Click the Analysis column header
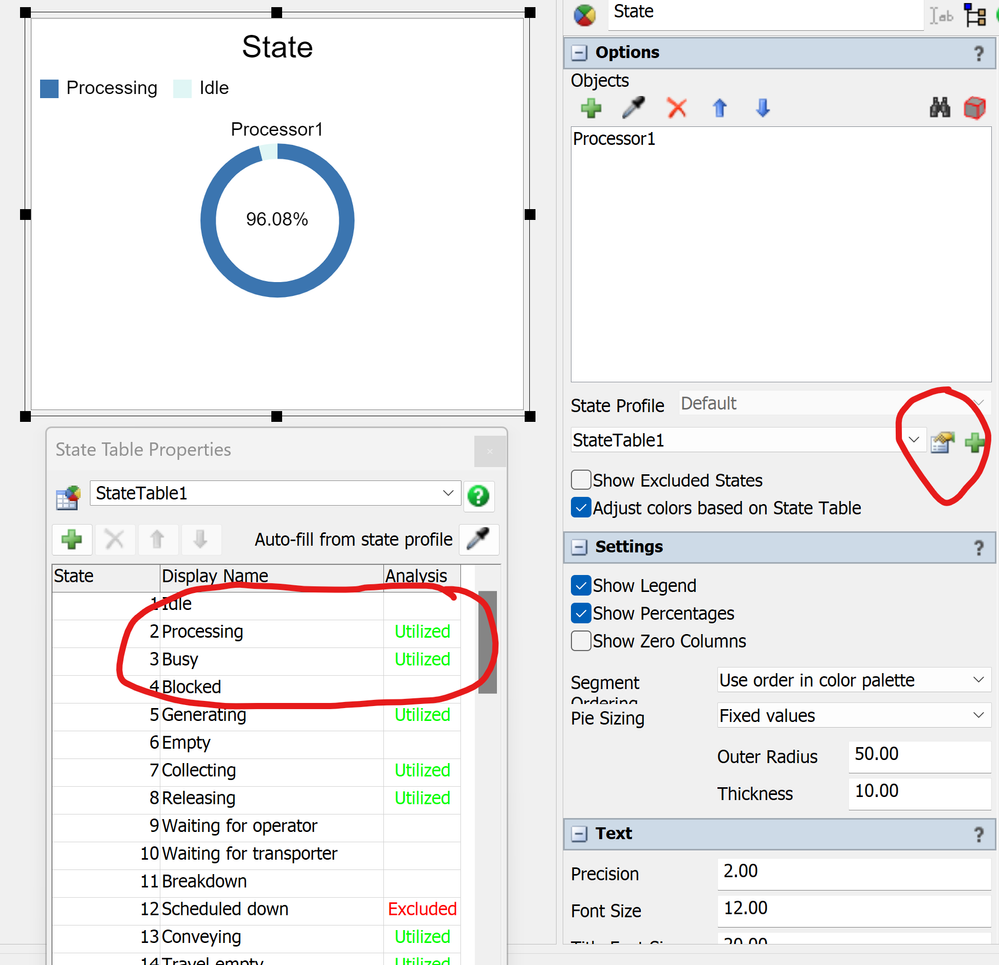999x965 pixels. pos(422,576)
